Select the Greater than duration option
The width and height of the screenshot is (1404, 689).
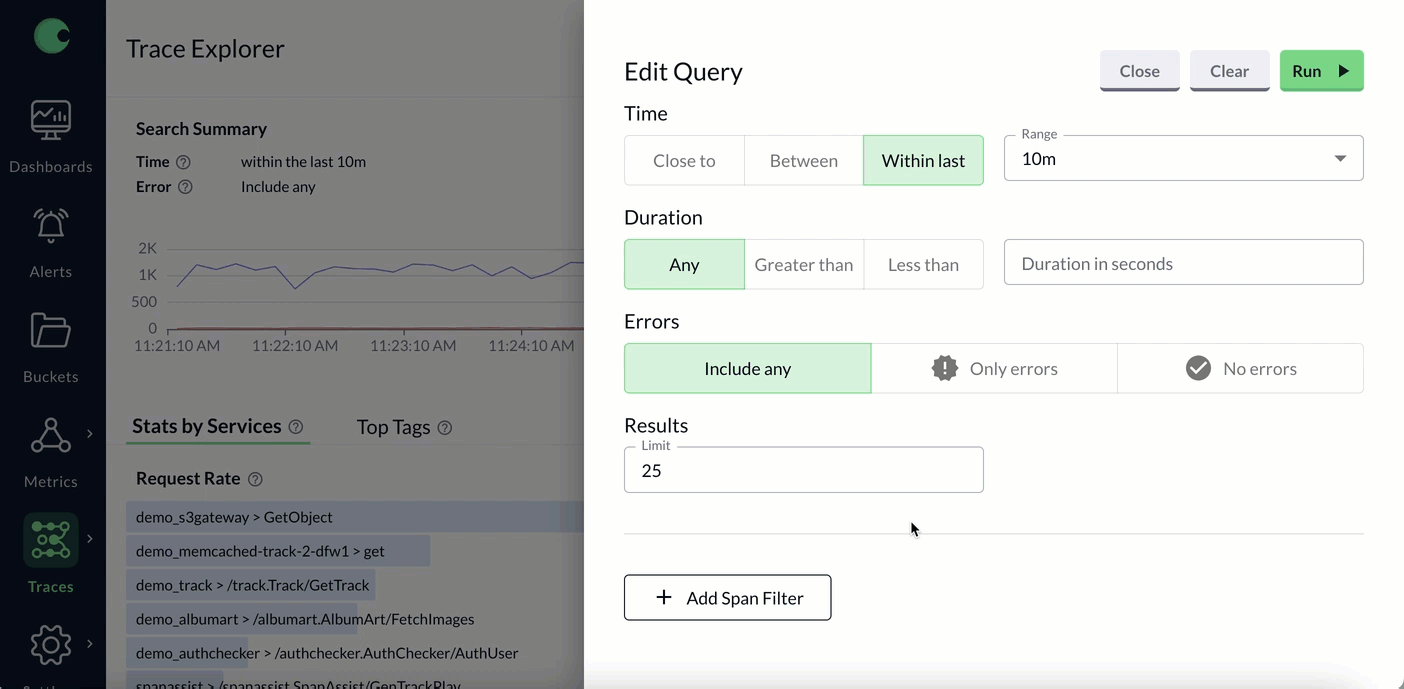(804, 264)
